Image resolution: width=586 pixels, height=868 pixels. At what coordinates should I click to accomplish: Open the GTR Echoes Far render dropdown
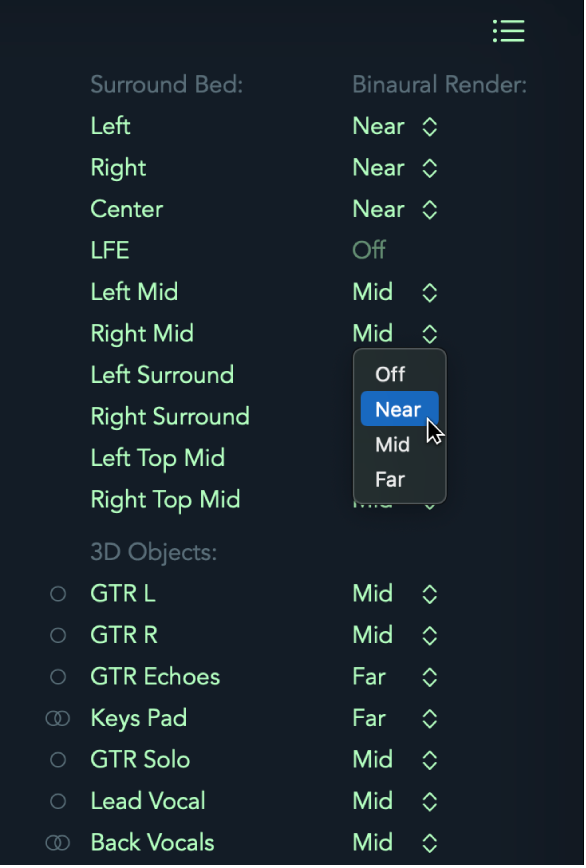[x=395, y=678]
